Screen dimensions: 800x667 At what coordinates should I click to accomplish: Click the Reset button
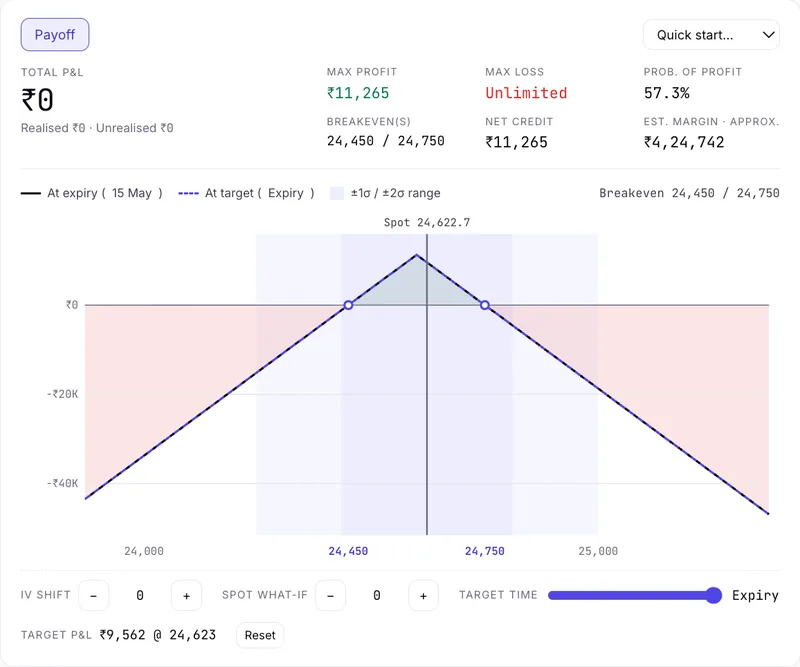coord(260,635)
